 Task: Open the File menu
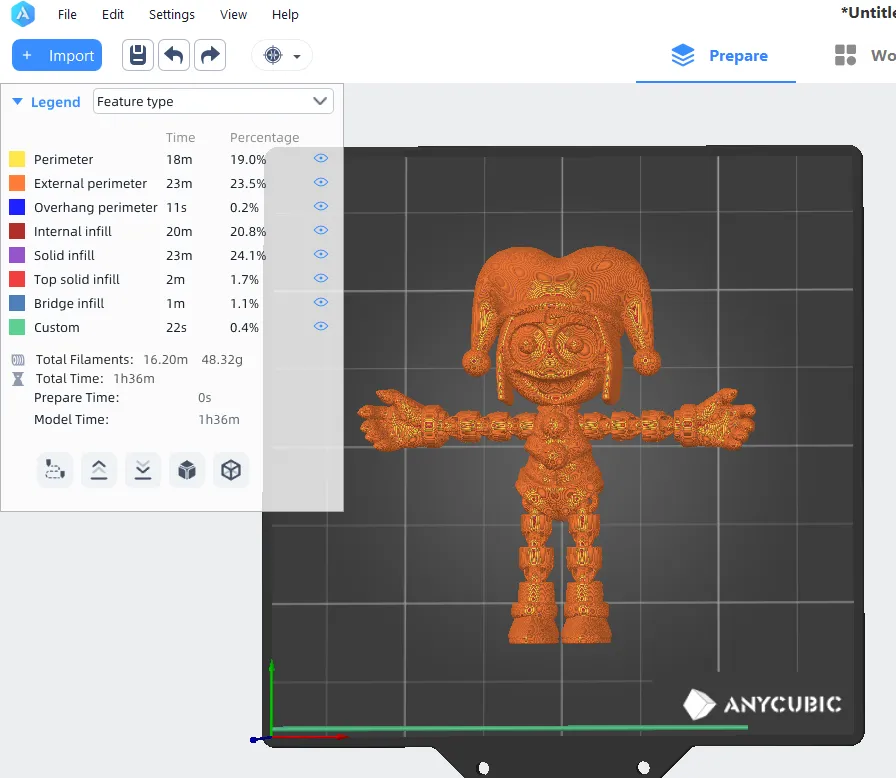[x=67, y=14]
